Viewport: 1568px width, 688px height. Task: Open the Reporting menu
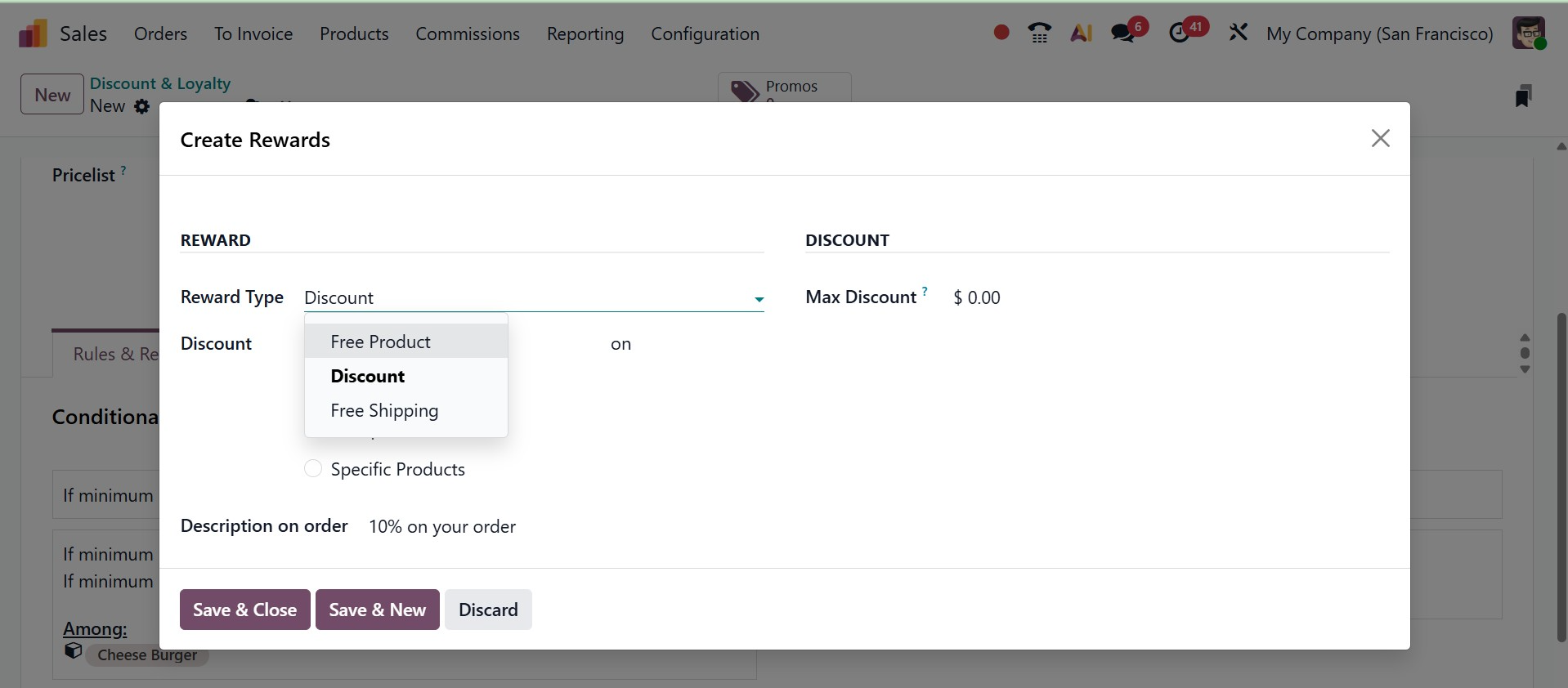(585, 34)
